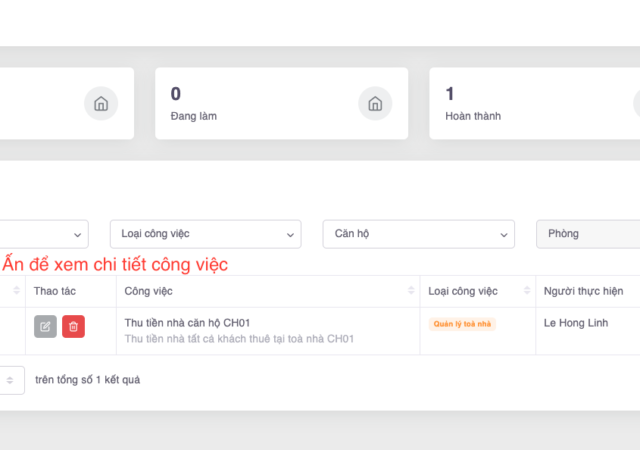
Task: Click the home icon in the leftmost summary card
Action: click(100, 103)
